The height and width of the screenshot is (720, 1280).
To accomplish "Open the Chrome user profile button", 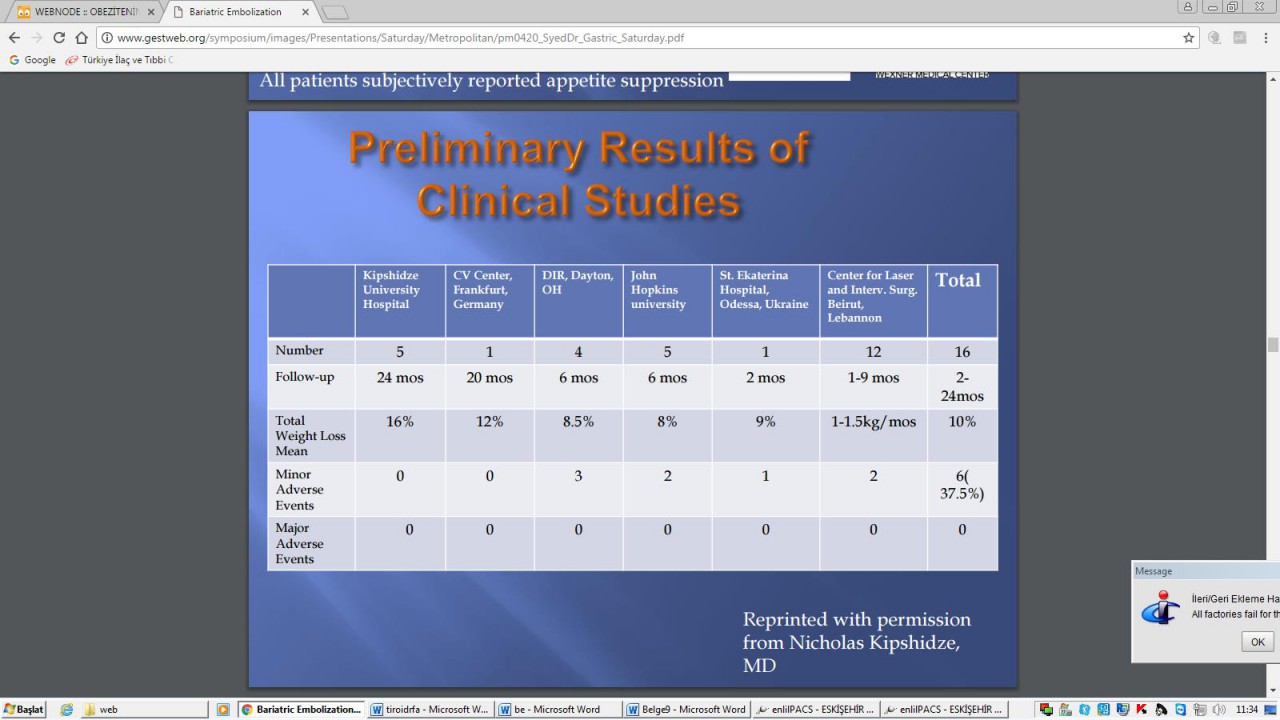I will click(1189, 7).
